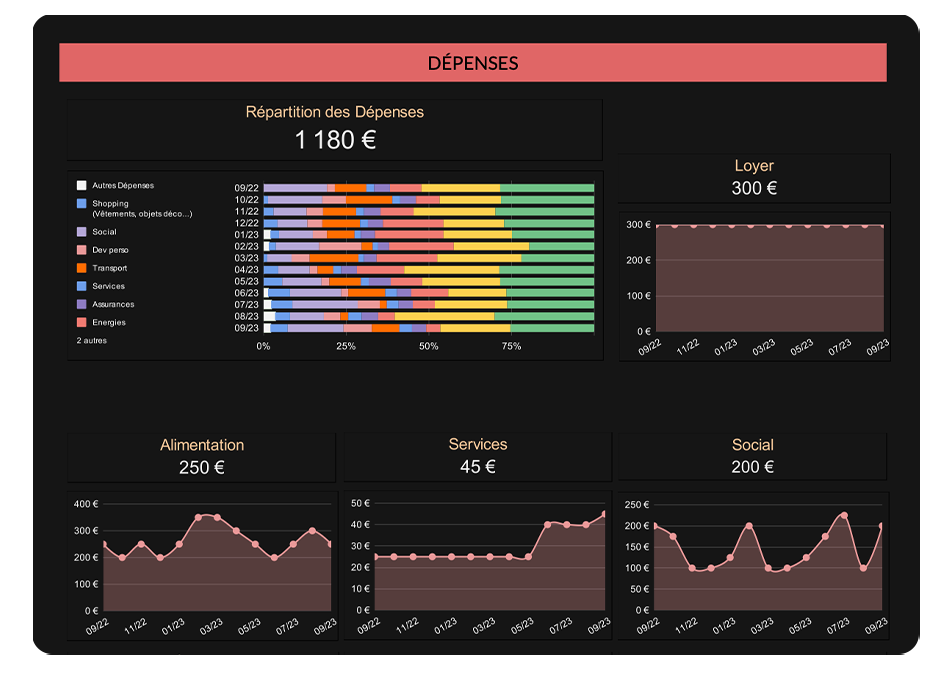Click the 50% label on the bar chart axis

428,346
